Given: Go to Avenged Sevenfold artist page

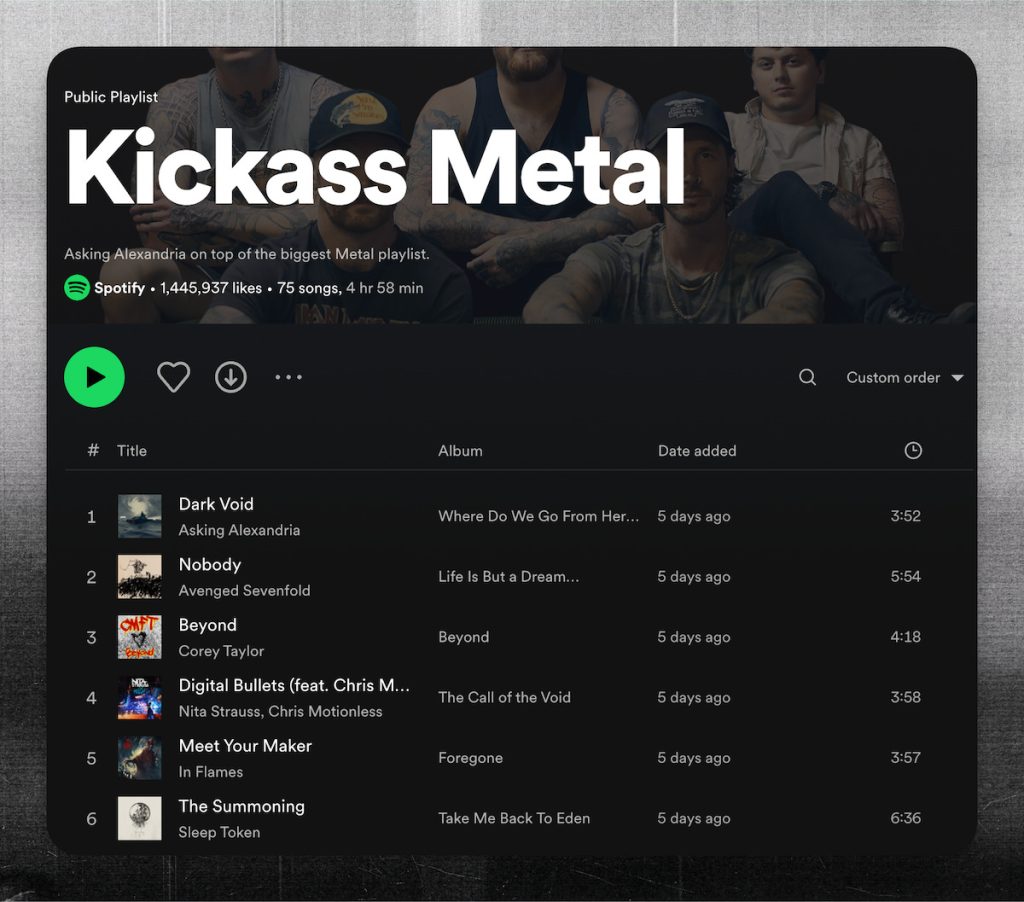Looking at the screenshot, I should (244, 591).
